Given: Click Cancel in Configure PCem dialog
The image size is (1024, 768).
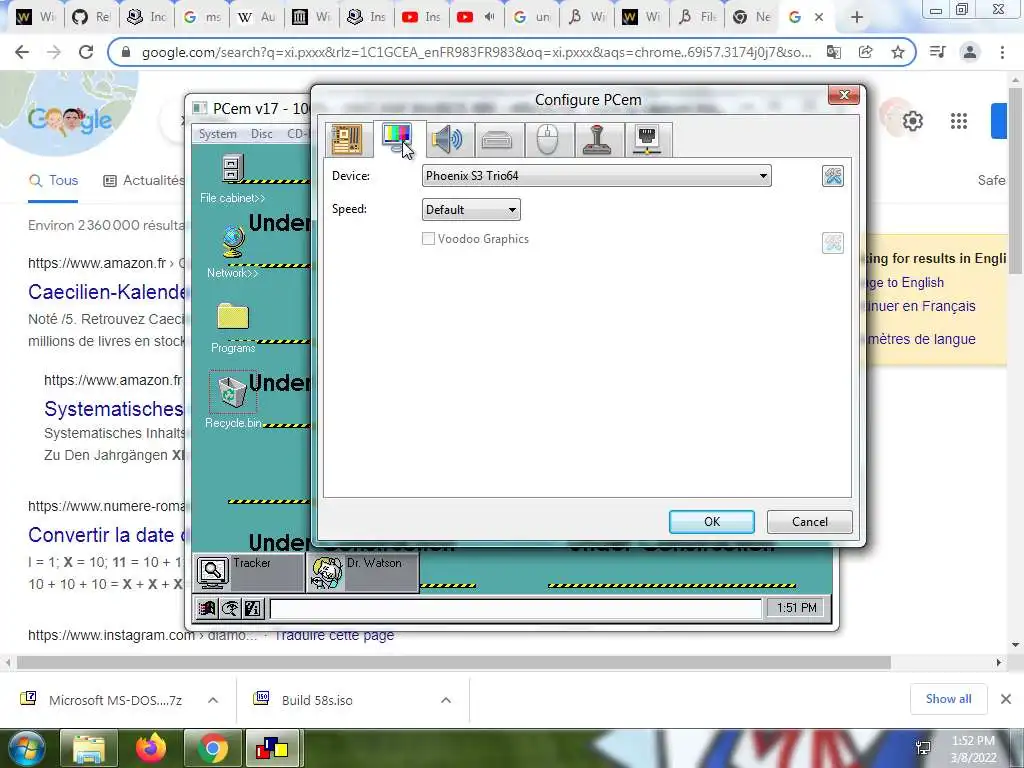Looking at the screenshot, I should [810, 522].
